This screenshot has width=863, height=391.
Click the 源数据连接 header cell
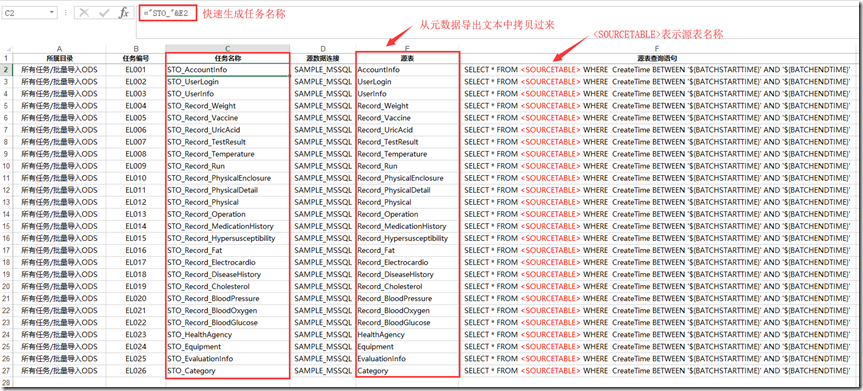tap(323, 58)
